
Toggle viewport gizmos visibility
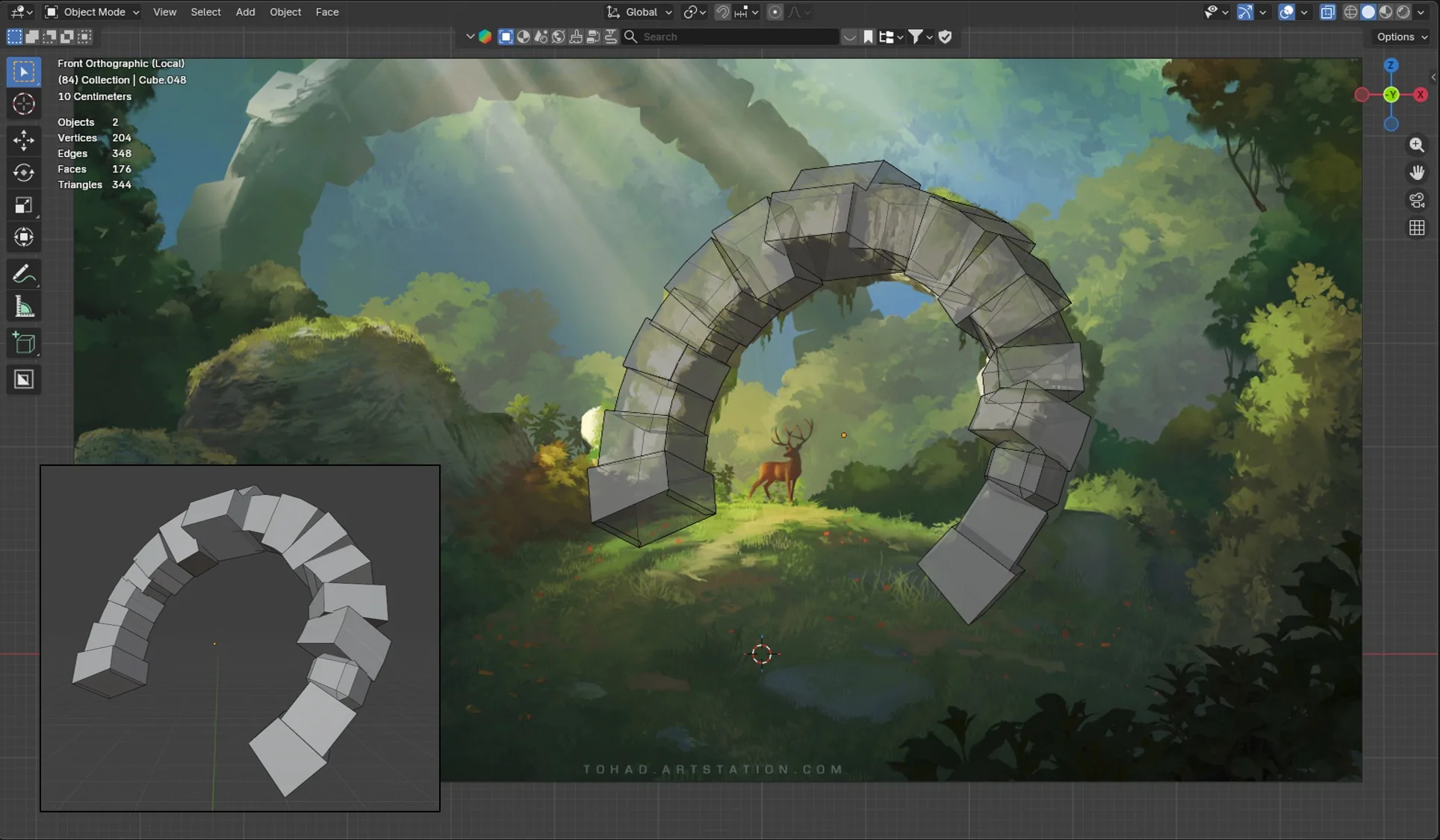tap(1245, 12)
